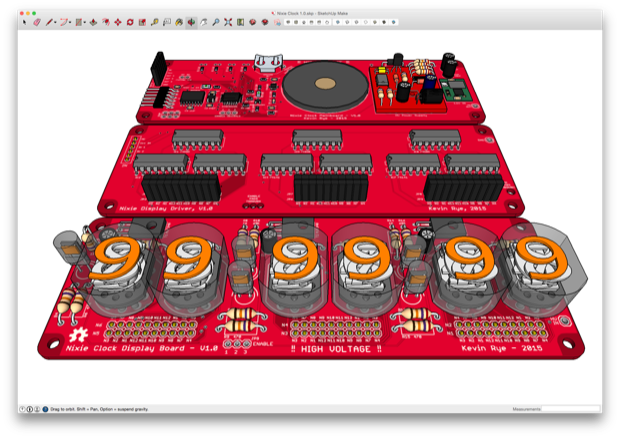
Task: Select the Offset tool
Action: click(x=106, y=23)
